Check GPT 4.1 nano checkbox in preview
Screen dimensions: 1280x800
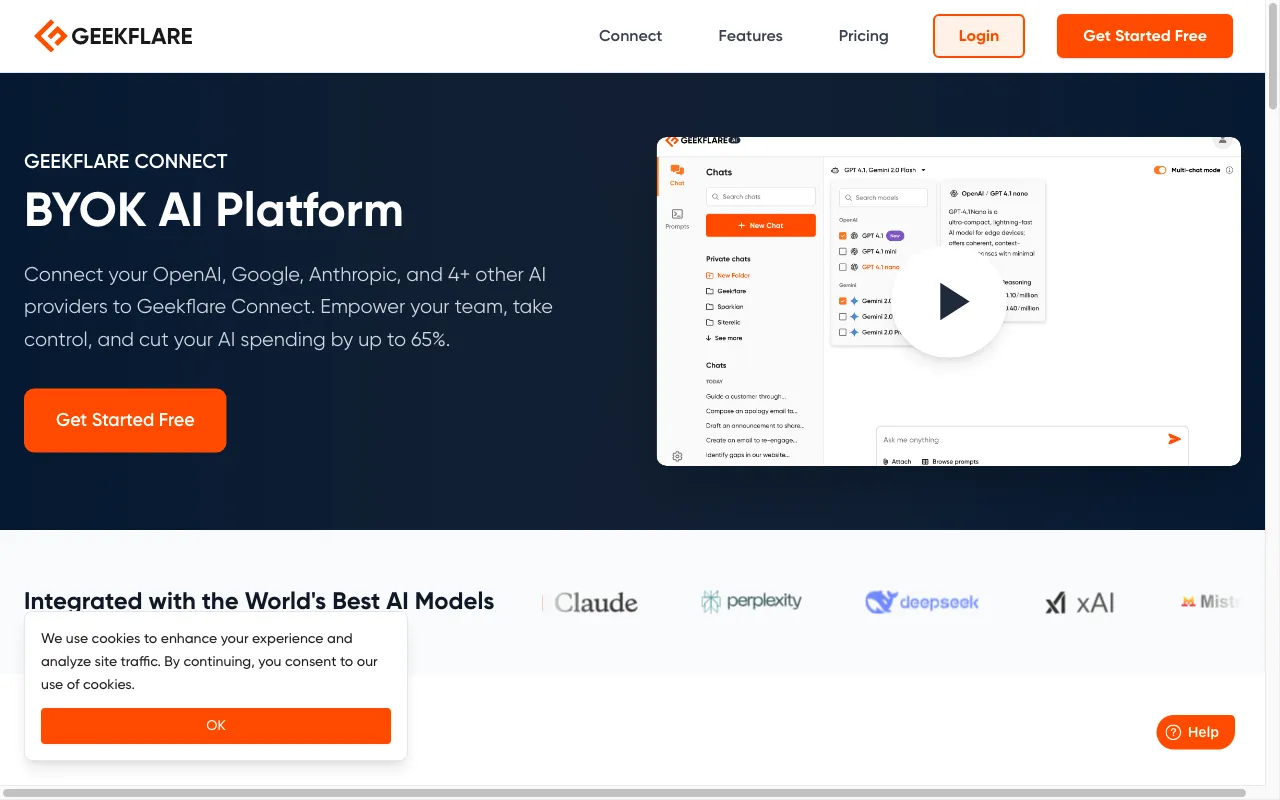tap(843, 267)
